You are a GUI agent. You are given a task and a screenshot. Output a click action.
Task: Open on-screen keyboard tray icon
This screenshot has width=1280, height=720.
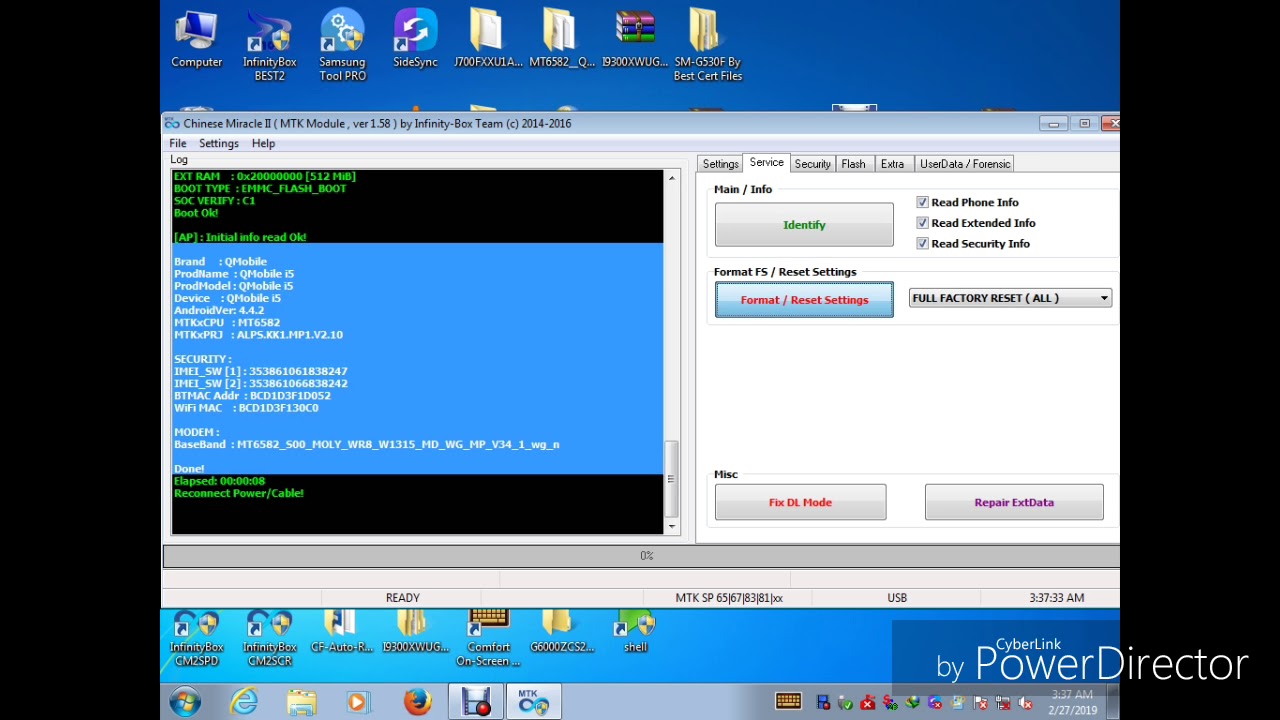[788, 702]
